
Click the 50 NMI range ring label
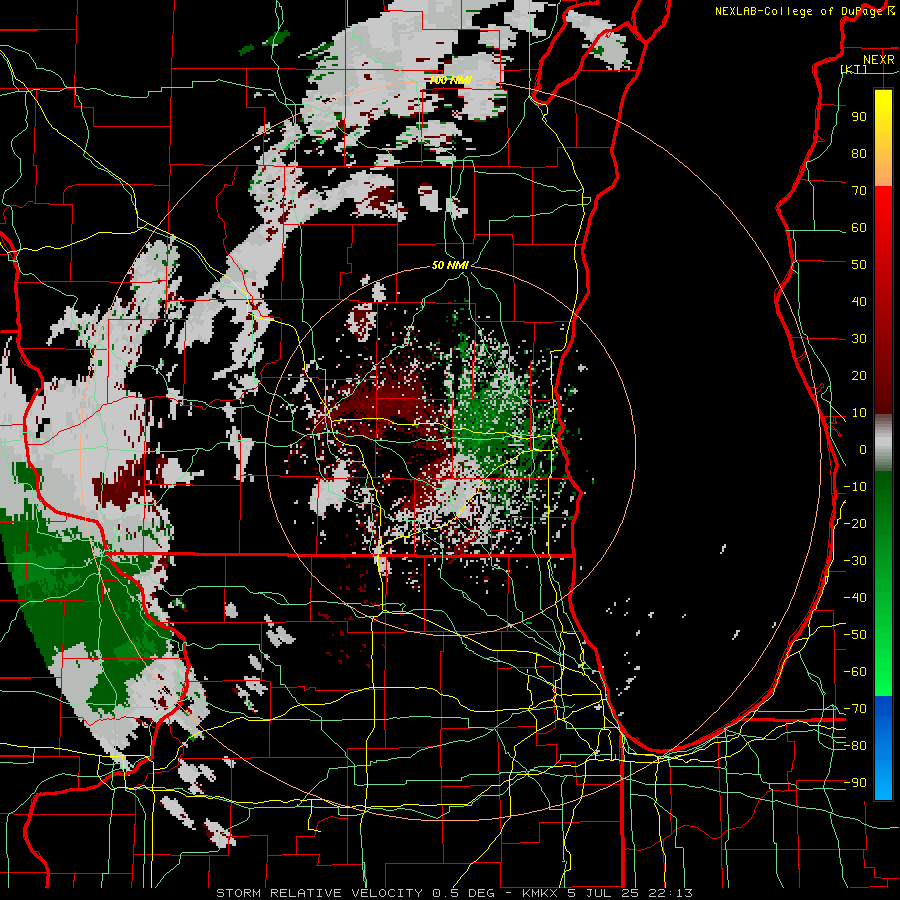point(451,265)
